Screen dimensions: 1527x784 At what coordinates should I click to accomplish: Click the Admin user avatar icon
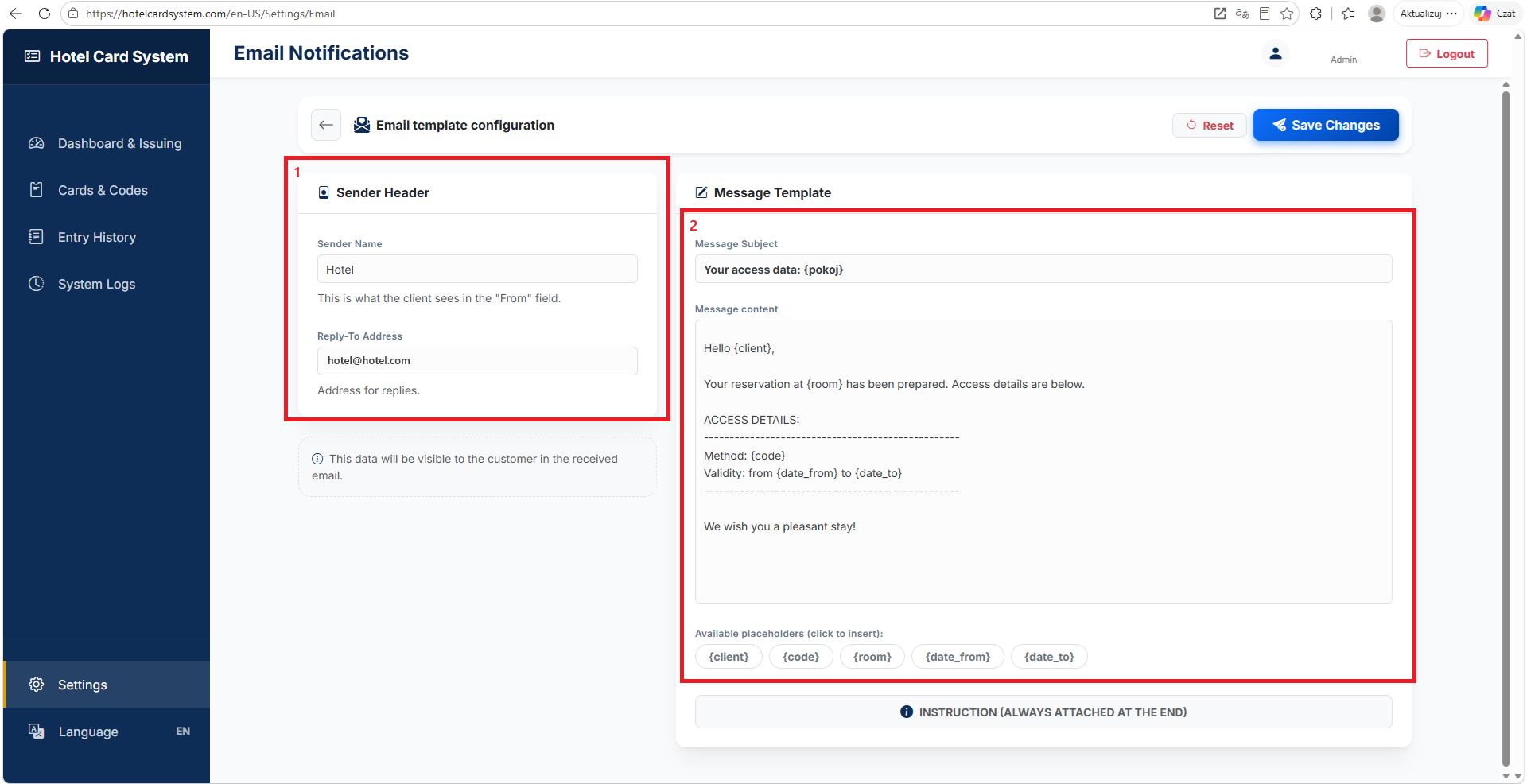click(1276, 53)
